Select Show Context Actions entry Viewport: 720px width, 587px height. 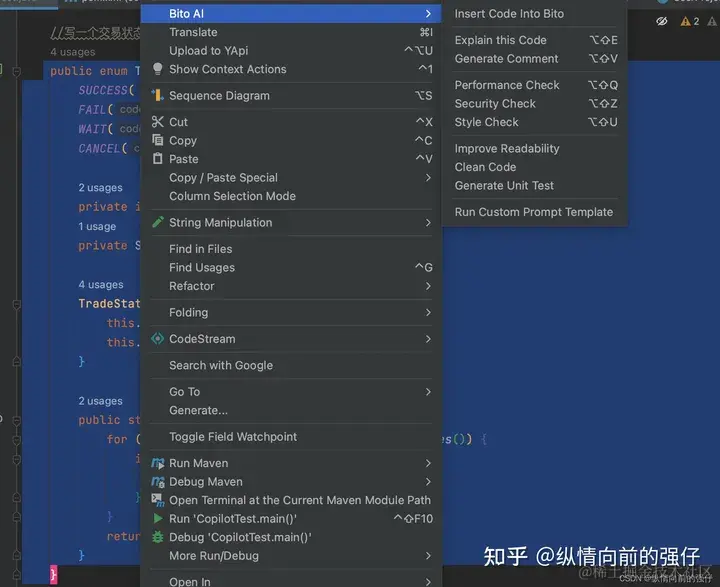tap(291, 69)
